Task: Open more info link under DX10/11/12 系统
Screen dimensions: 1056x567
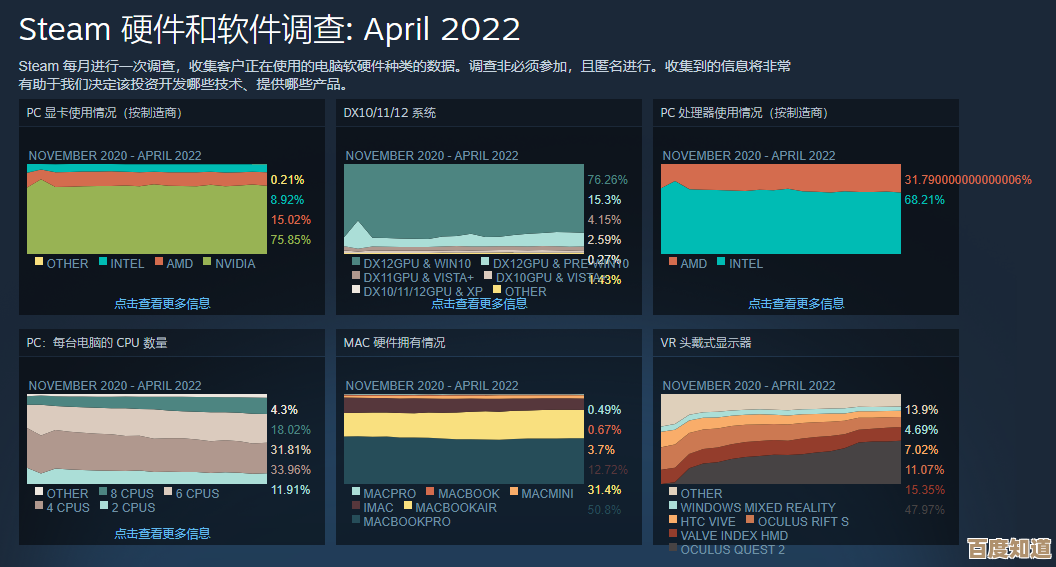Action: pos(479,303)
